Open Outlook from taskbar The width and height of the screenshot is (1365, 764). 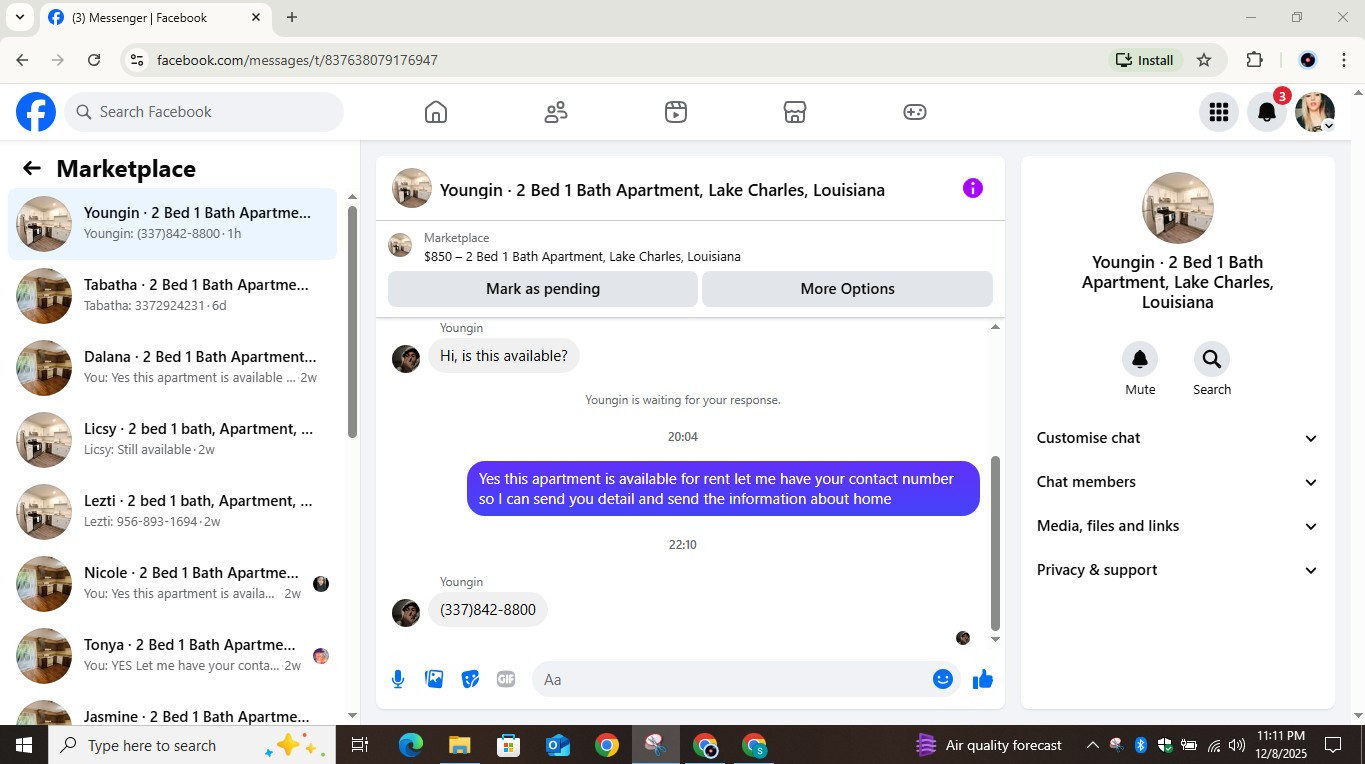[x=558, y=745]
